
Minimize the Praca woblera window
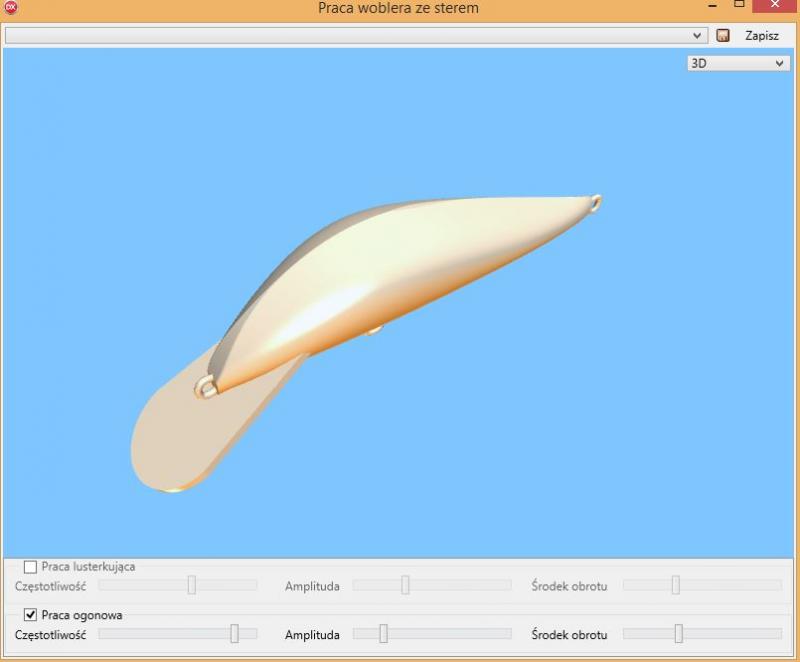(712, 6)
